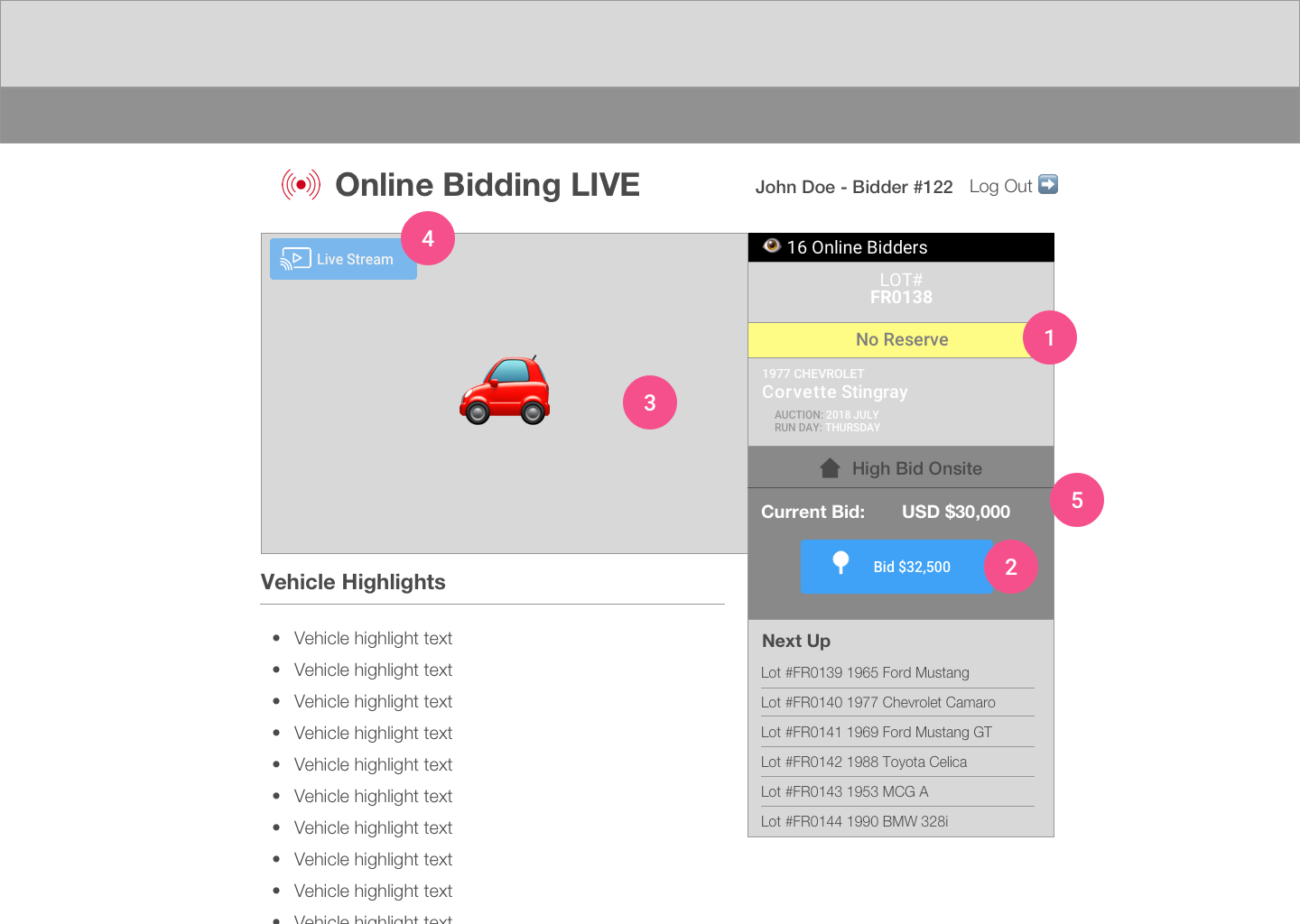Click the RUN DAY: THURSDAY text

pyautogui.click(x=828, y=428)
